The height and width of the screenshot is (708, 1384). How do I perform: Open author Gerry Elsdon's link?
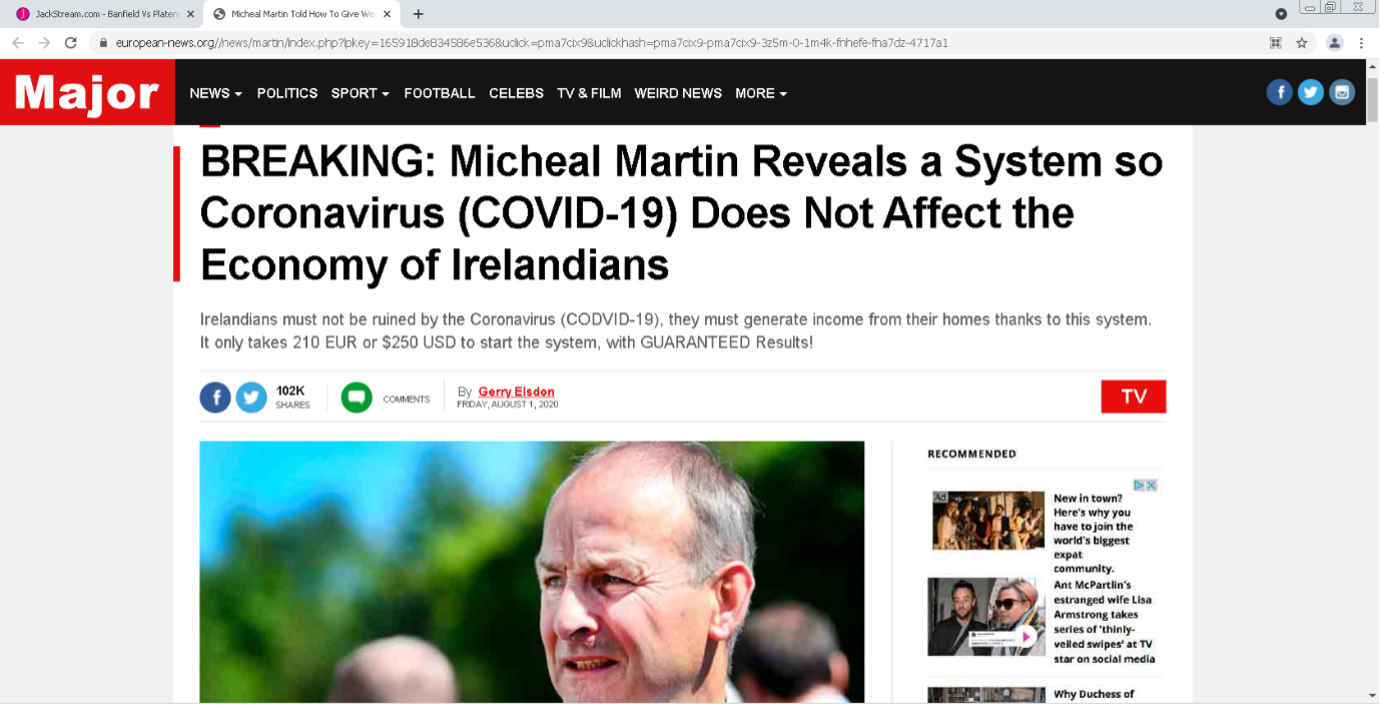pyautogui.click(x=516, y=392)
